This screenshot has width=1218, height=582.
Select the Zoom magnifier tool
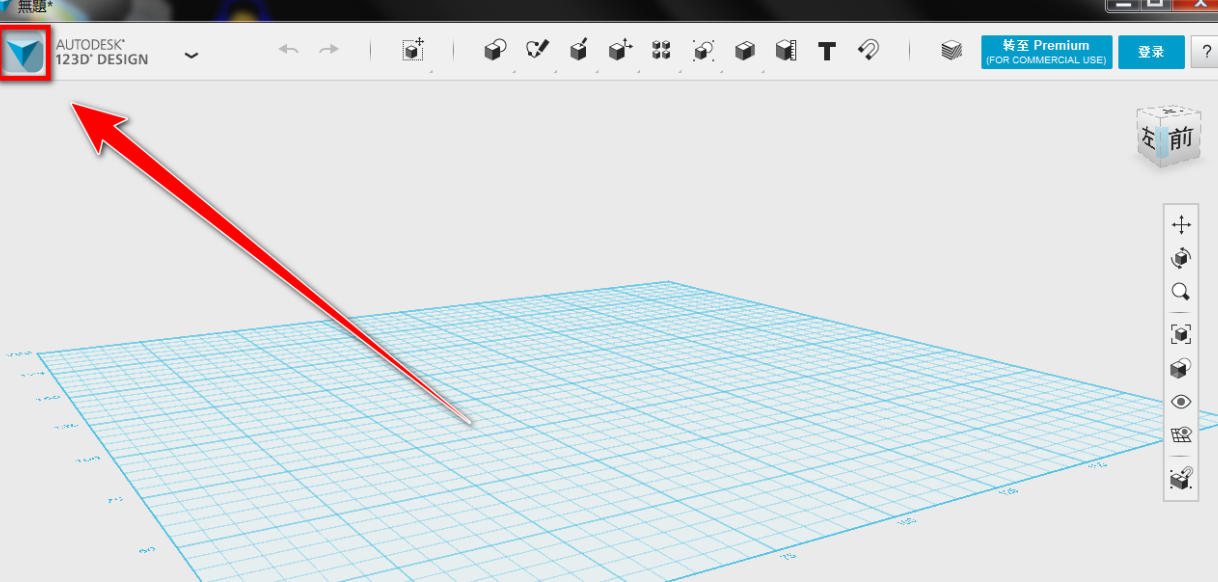click(1181, 292)
